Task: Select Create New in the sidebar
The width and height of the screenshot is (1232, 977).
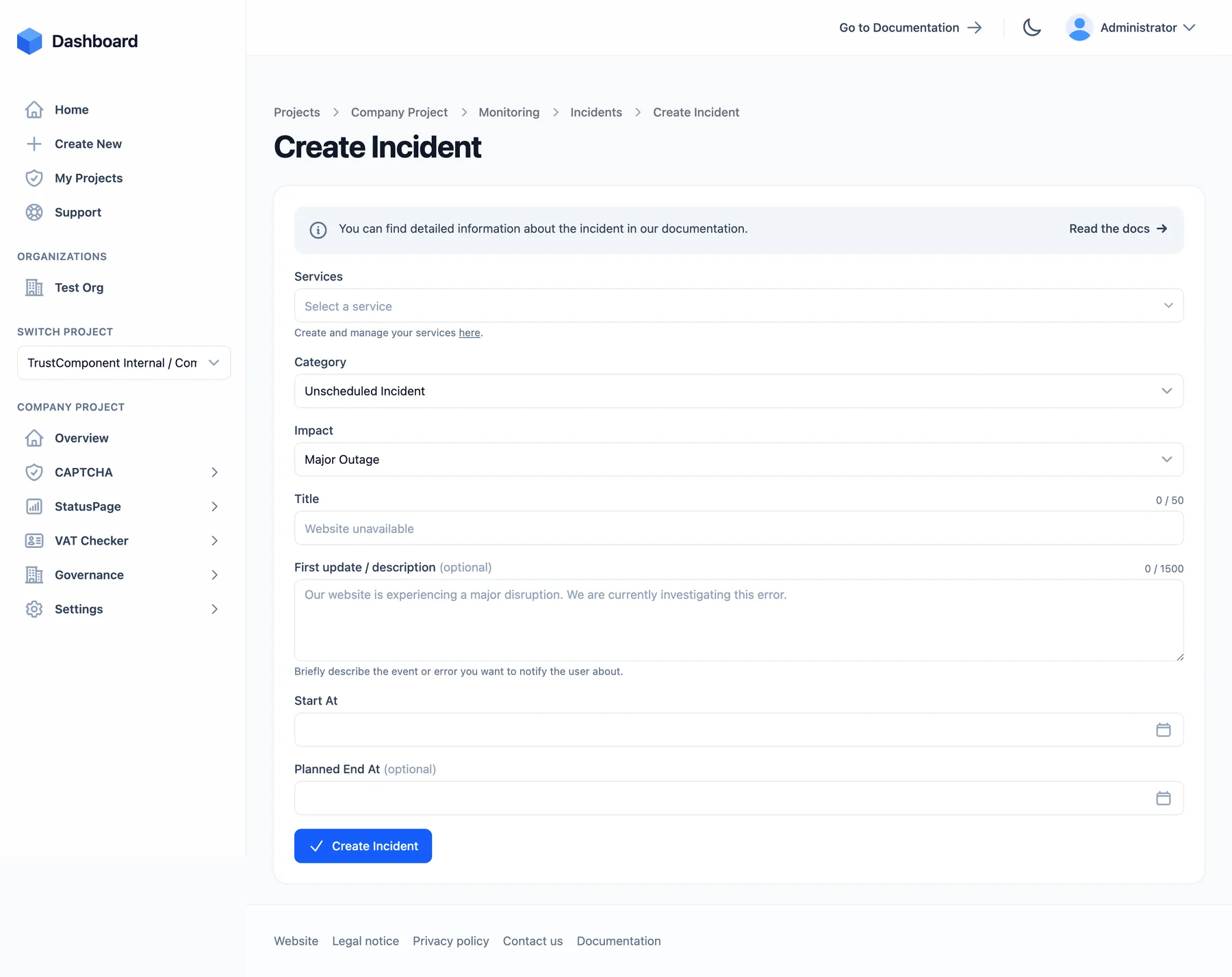Action: click(x=88, y=144)
